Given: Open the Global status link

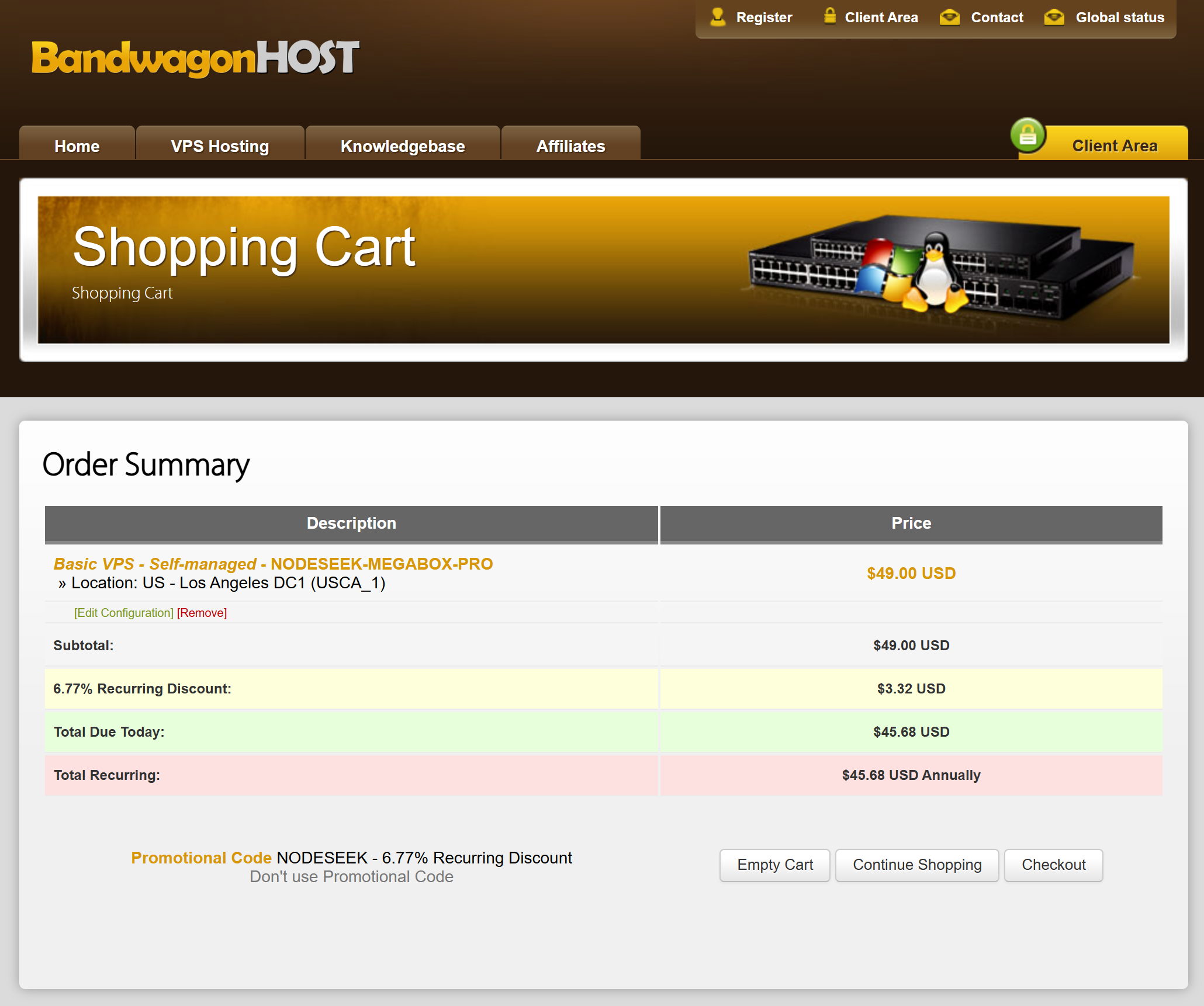Looking at the screenshot, I should (x=1120, y=18).
